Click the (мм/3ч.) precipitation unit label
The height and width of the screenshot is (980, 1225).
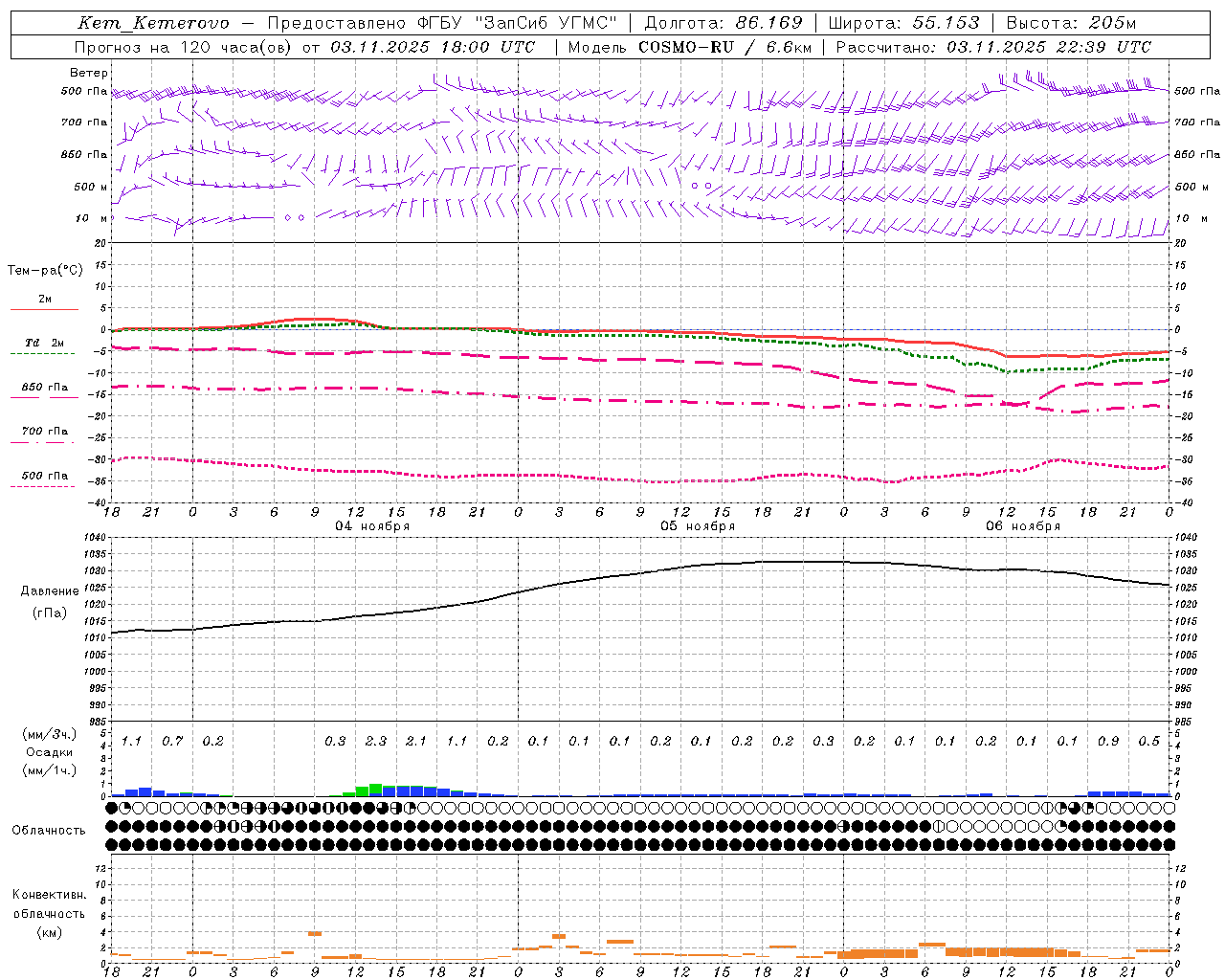point(50,734)
